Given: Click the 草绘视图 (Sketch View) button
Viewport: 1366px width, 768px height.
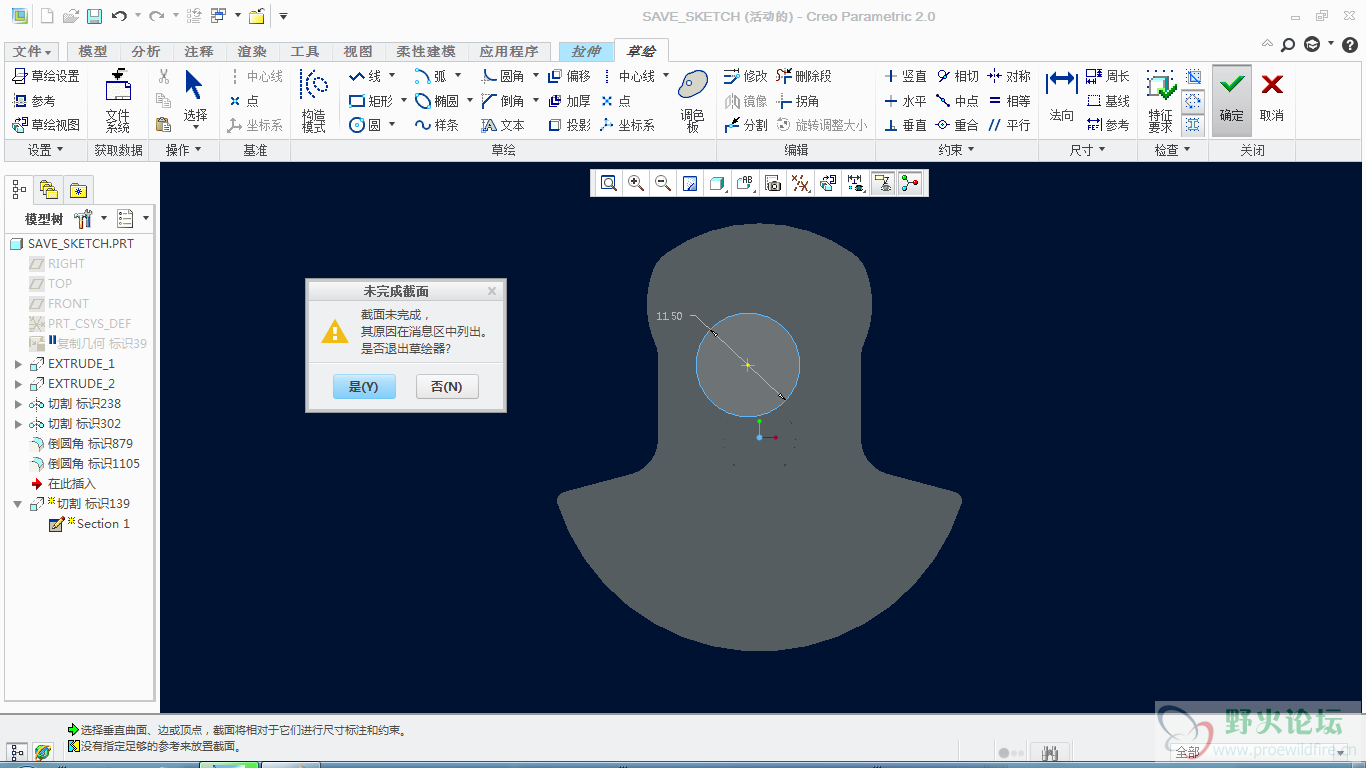Looking at the screenshot, I should pyautogui.click(x=46, y=125).
